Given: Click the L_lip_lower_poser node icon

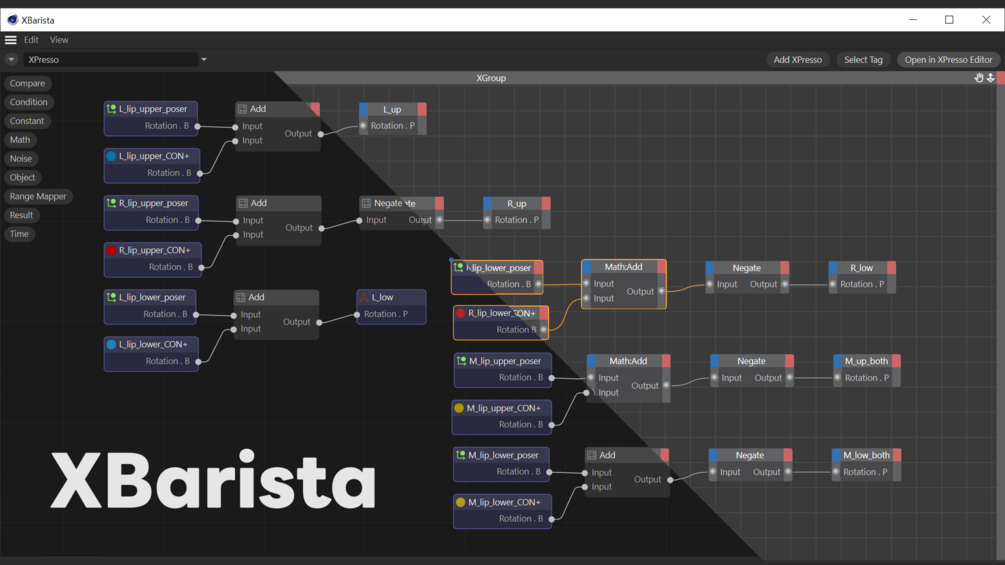Looking at the screenshot, I should (112, 297).
